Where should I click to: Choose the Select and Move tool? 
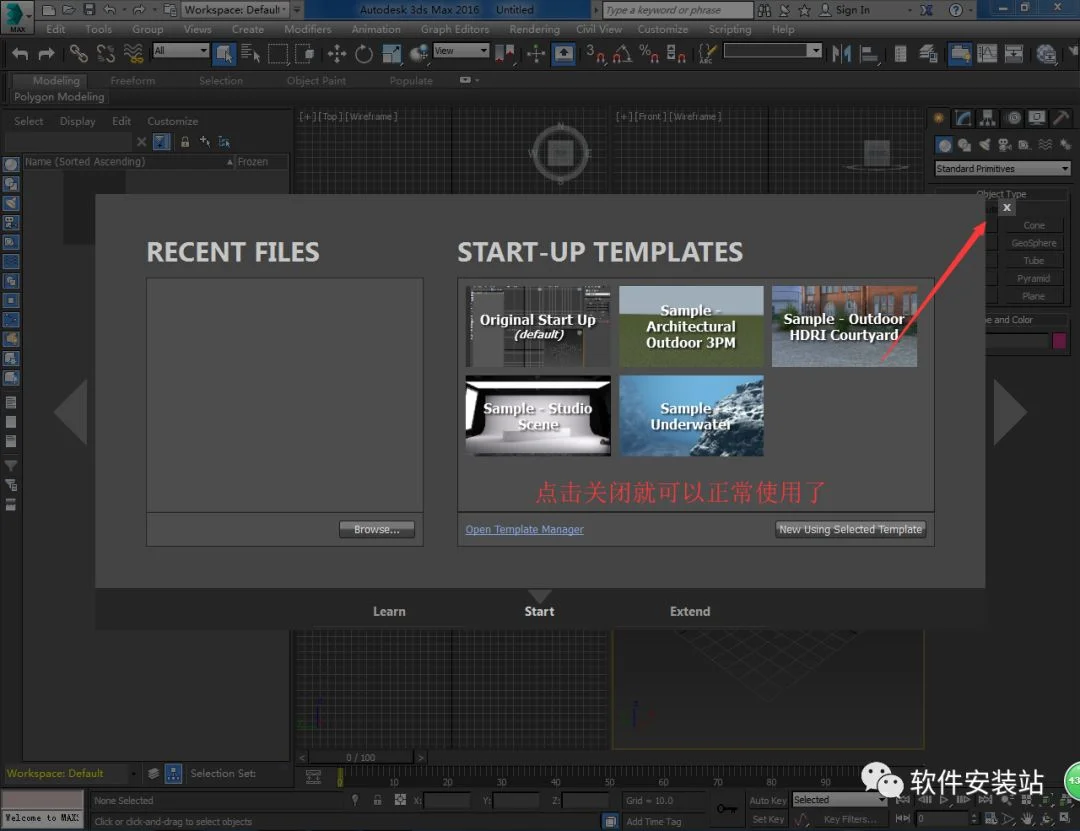(337, 53)
